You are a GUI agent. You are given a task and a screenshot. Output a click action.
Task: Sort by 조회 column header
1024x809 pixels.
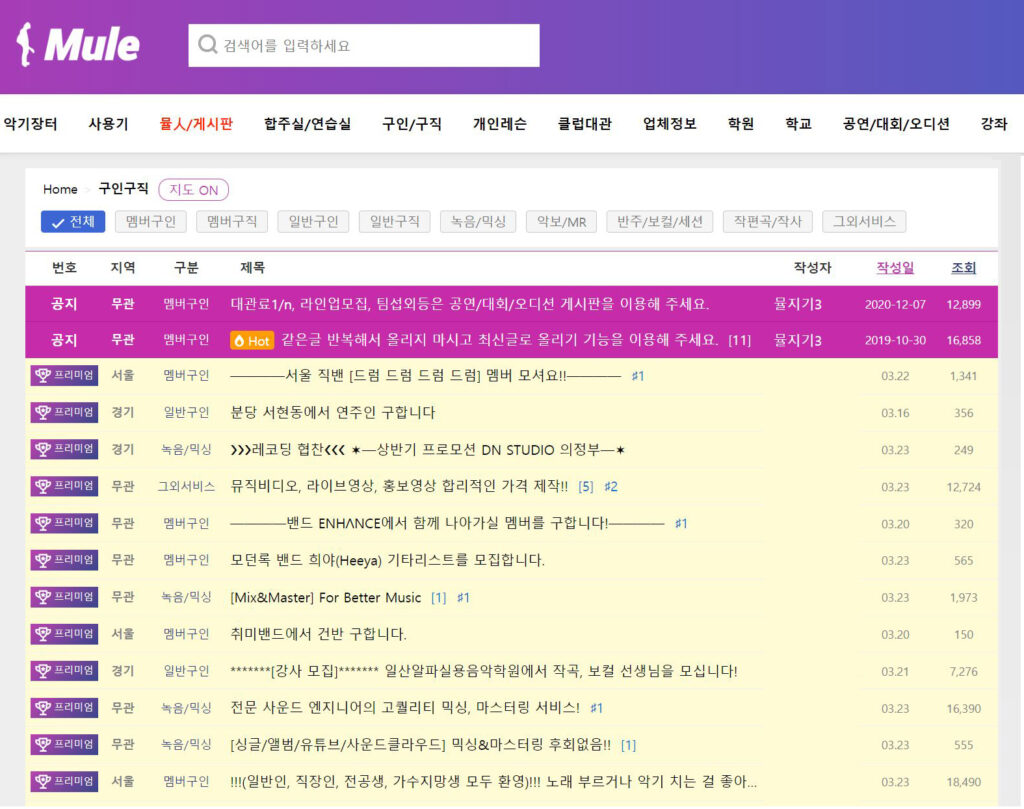pyautogui.click(x=963, y=268)
